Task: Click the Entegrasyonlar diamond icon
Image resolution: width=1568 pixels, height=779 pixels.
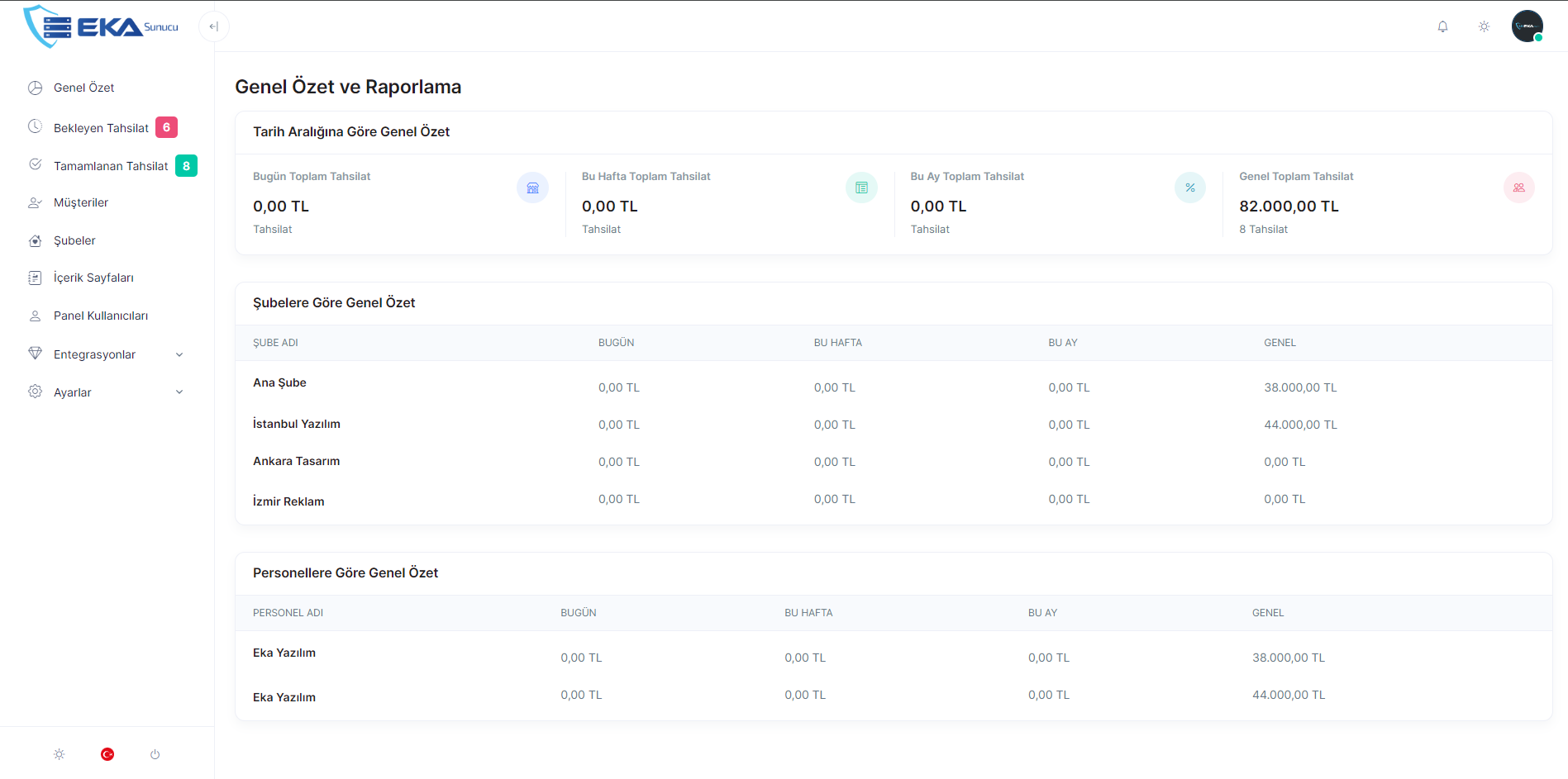Action: (x=35, y=354)
